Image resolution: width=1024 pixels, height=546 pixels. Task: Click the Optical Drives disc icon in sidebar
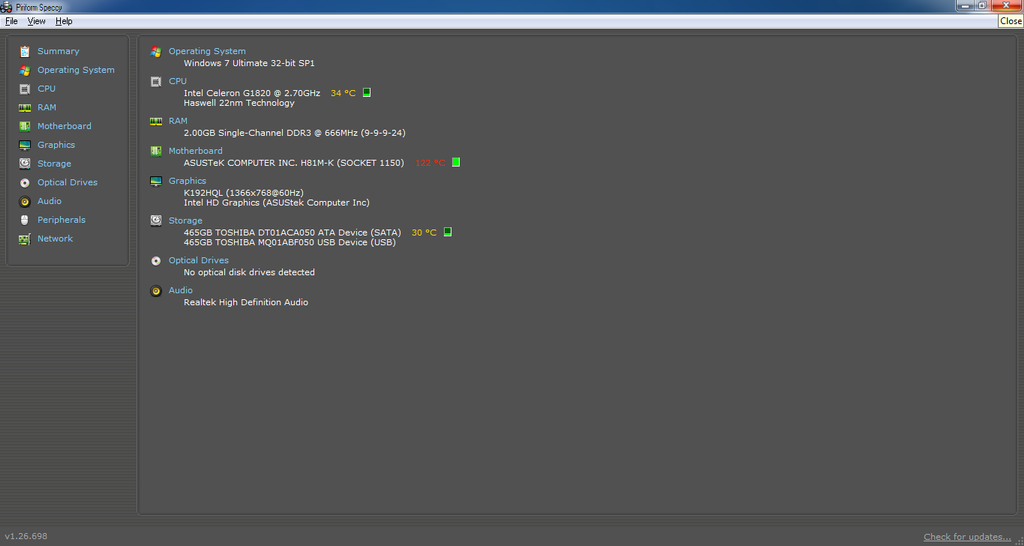click(25, 183)
